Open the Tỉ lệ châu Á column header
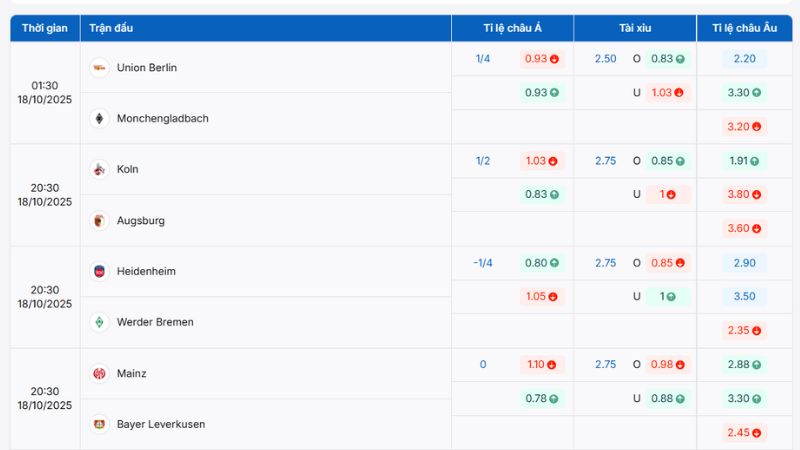 coord(512,28)
